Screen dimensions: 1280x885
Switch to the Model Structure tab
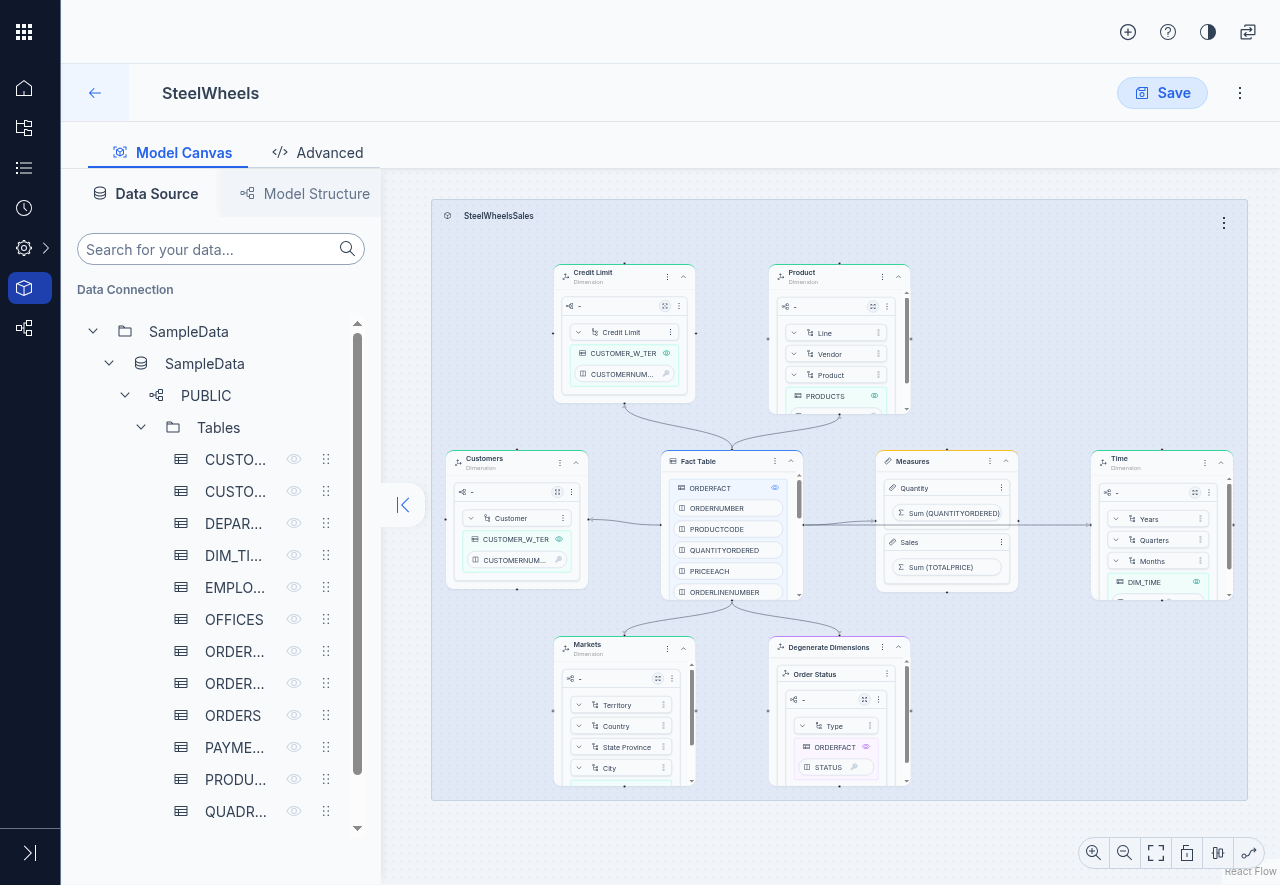pyautogui.click(x=305, y=194)
